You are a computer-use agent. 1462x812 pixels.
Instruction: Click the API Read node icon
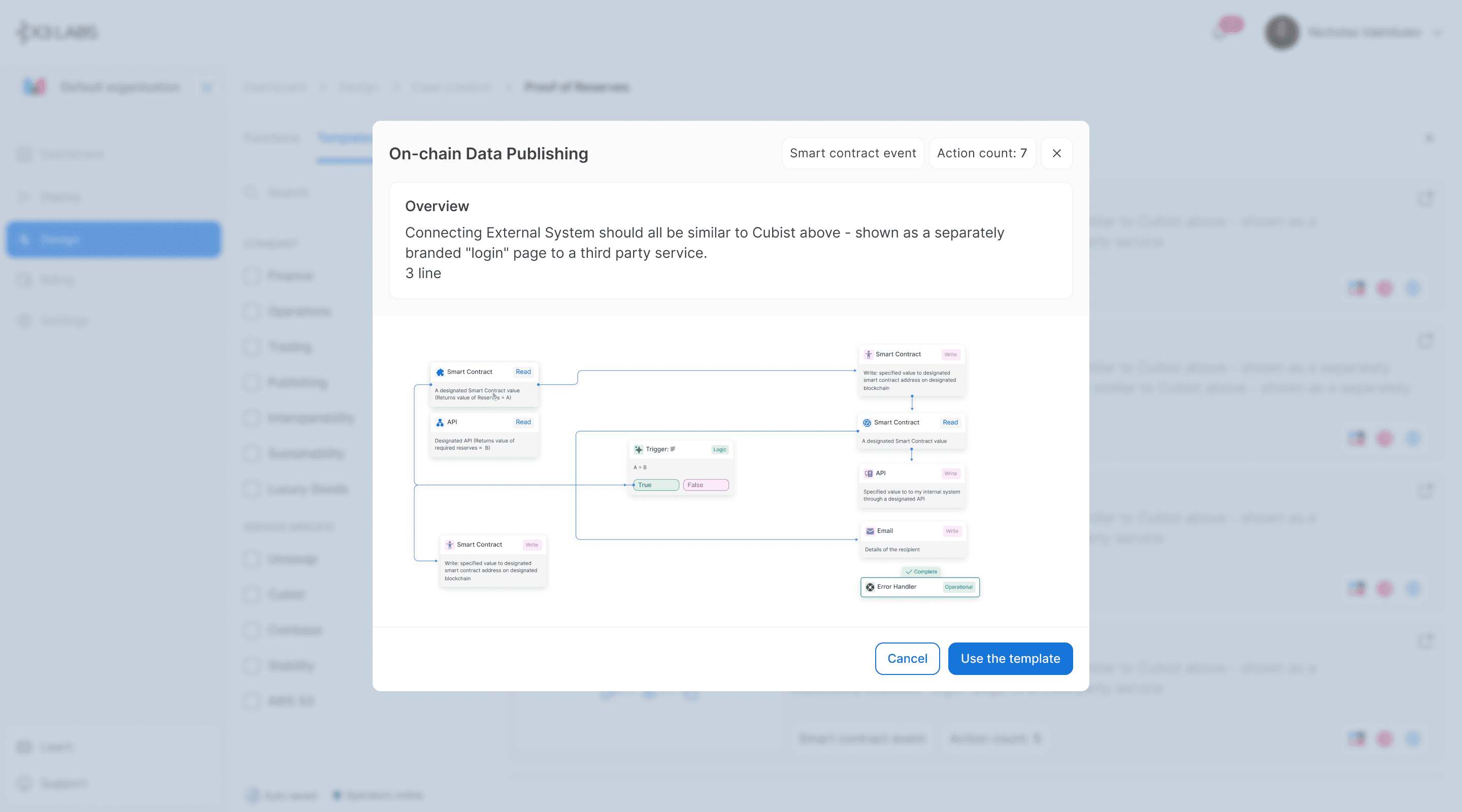(440, 422)
